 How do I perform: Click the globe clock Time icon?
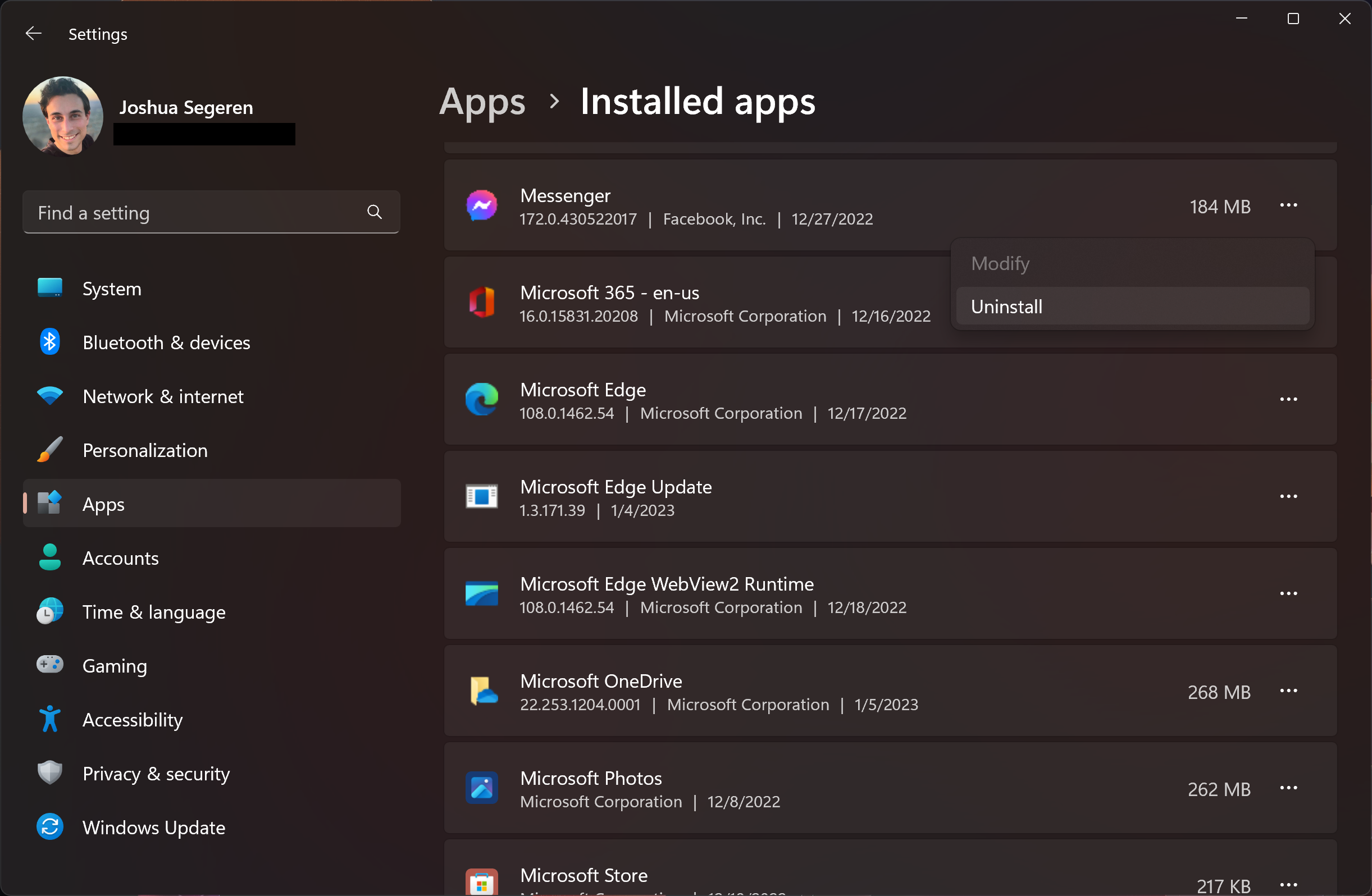tap(49, 611)
